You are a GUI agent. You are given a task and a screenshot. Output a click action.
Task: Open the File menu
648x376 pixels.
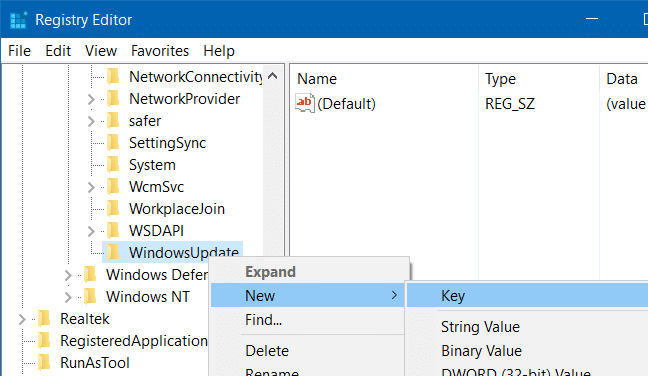(19, 51)
